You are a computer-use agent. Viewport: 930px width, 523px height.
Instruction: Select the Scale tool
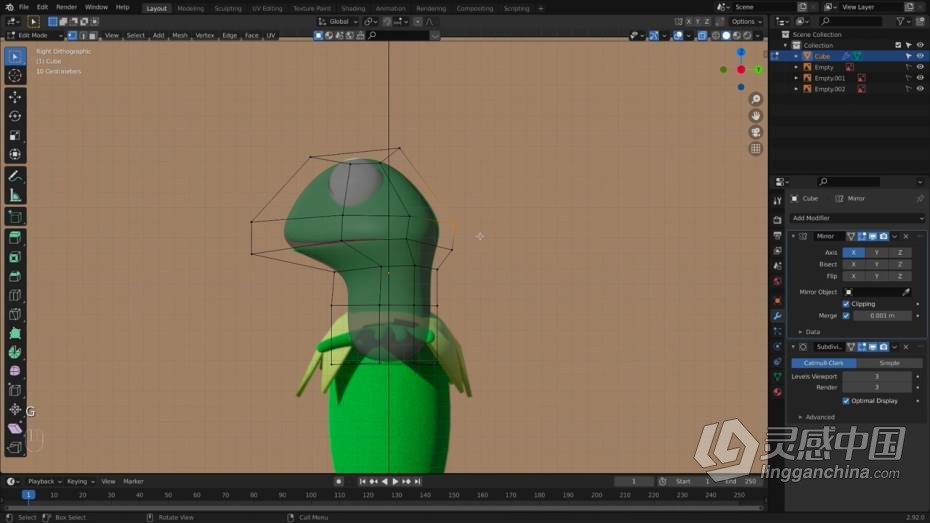[x=15, y=135]
